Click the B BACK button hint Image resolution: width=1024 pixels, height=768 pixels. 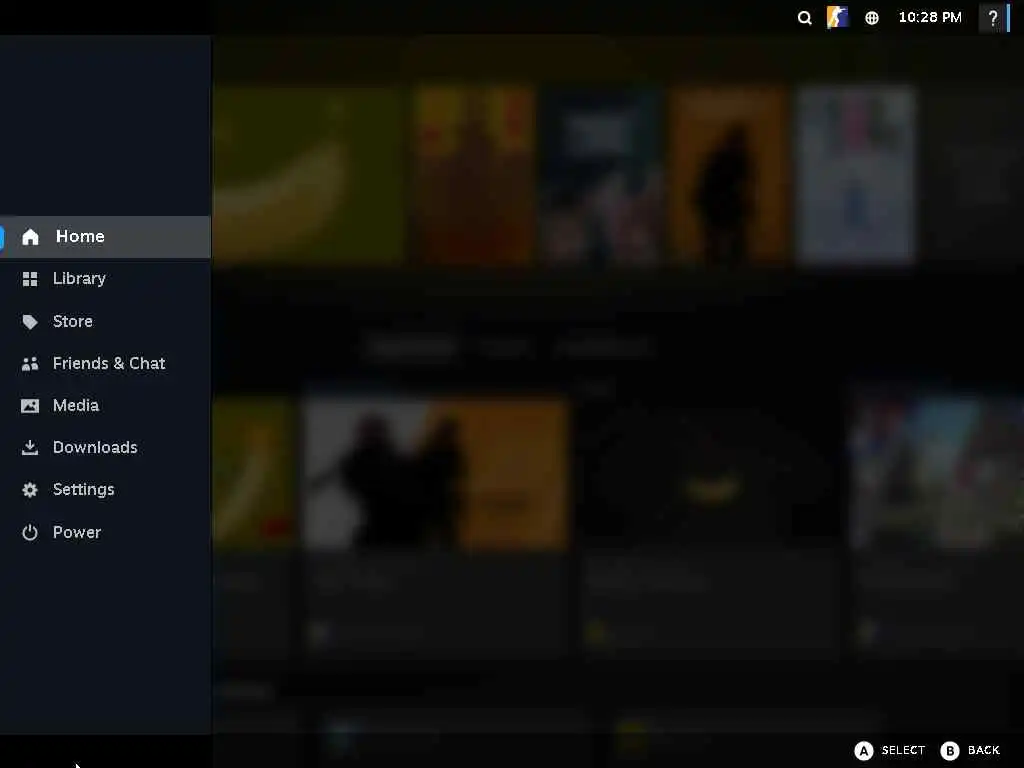point(970,750)
